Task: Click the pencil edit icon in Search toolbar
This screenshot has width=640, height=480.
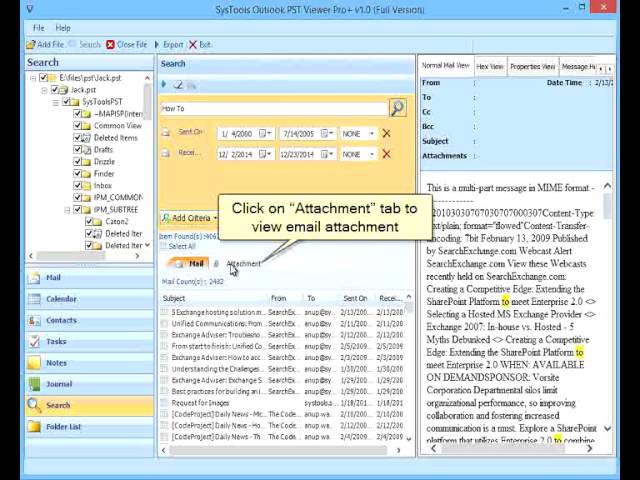Action: (x=178, y=84)
